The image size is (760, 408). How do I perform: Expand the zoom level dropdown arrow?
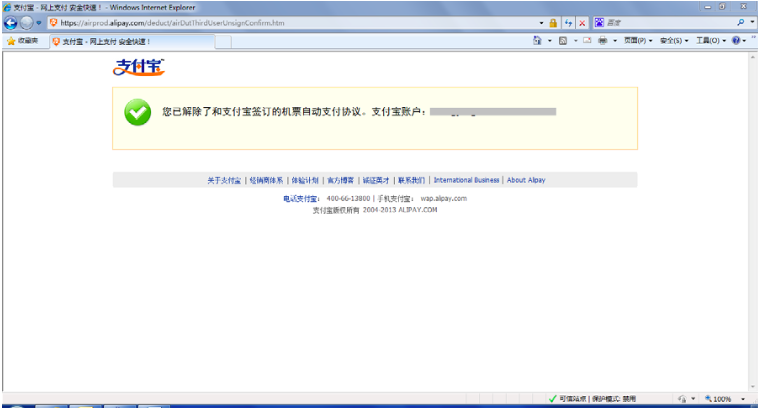[743, 399]
